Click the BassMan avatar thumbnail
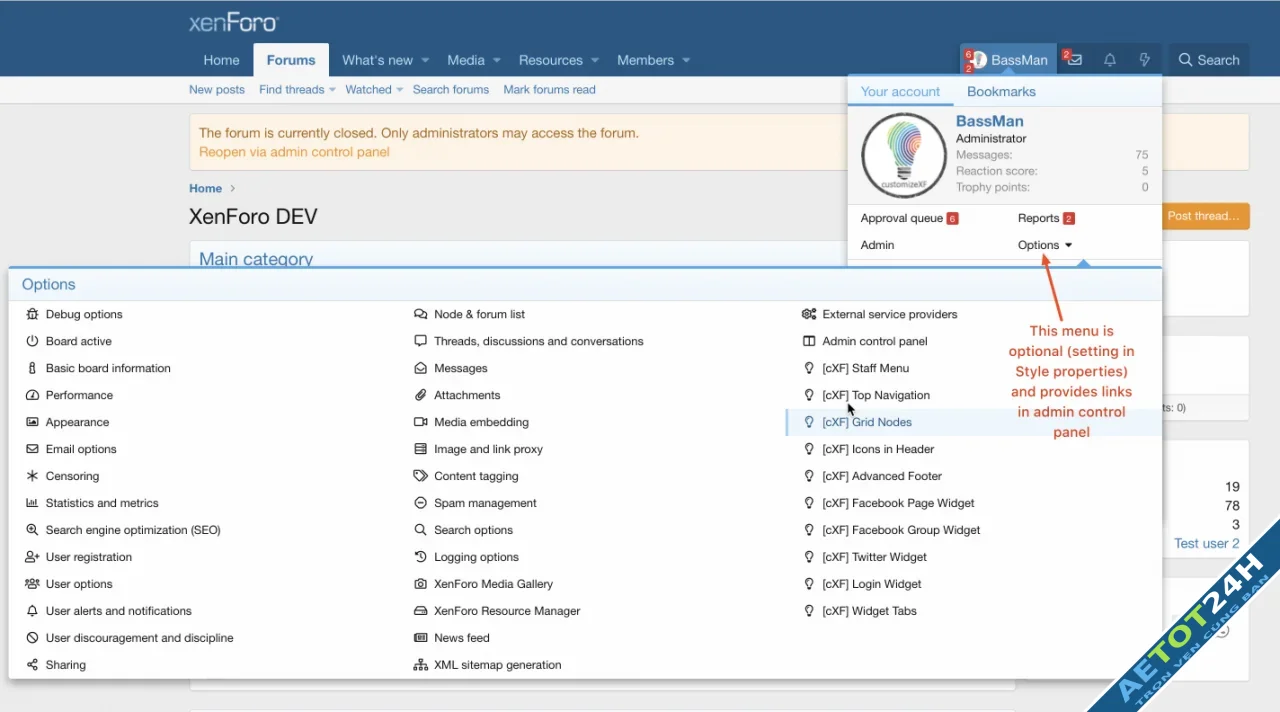Viewport: 1280px width, 712px height. point(902,155)
